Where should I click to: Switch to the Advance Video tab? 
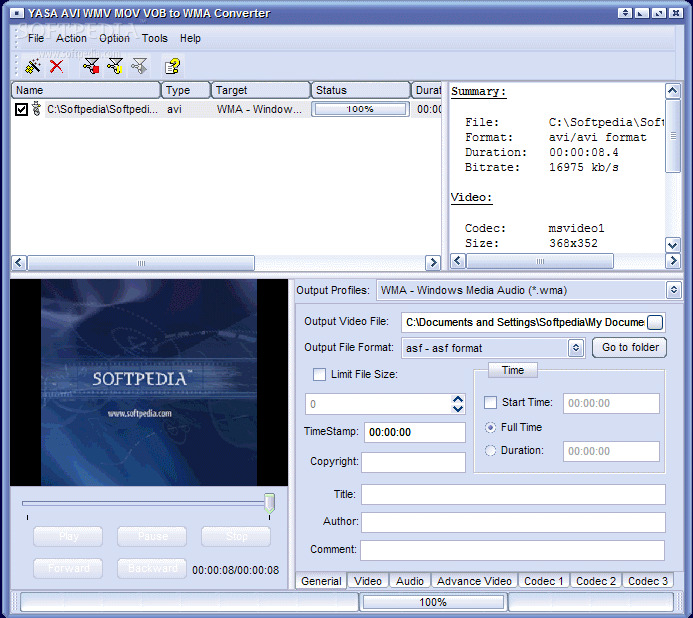click(x=474, y=581)
